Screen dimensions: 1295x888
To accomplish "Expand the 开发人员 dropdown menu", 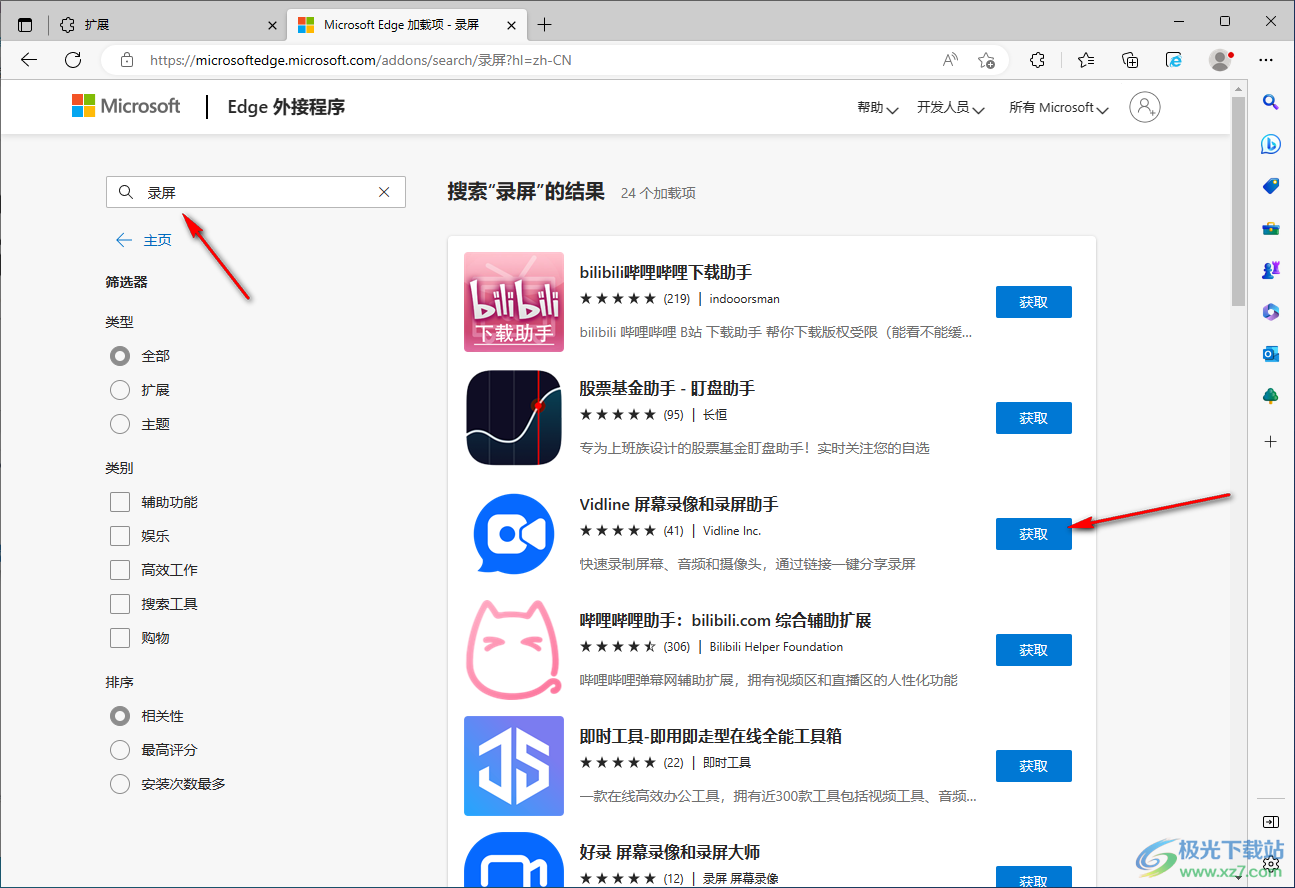I will coord(951,108).
